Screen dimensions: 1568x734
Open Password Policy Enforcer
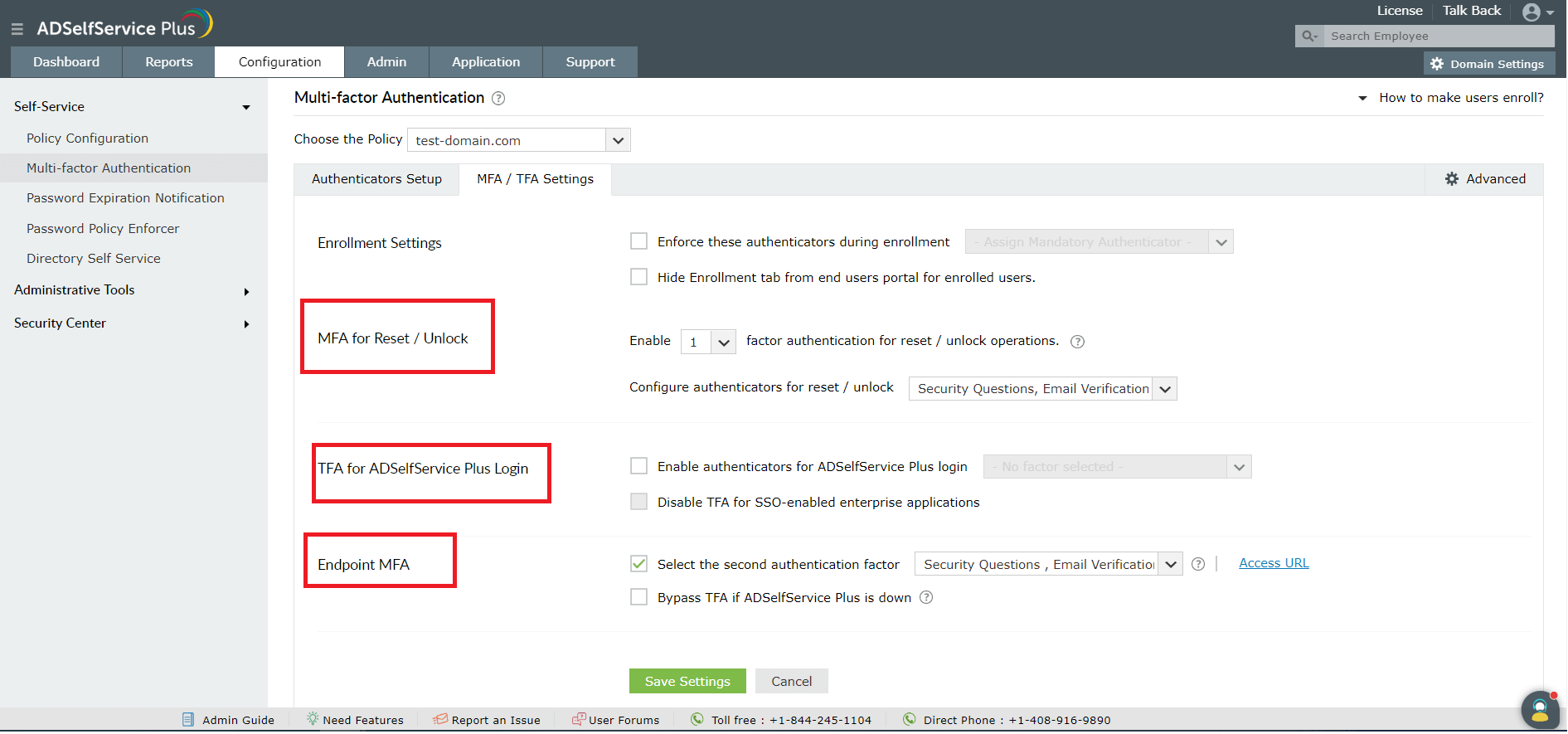pos(103,229)
